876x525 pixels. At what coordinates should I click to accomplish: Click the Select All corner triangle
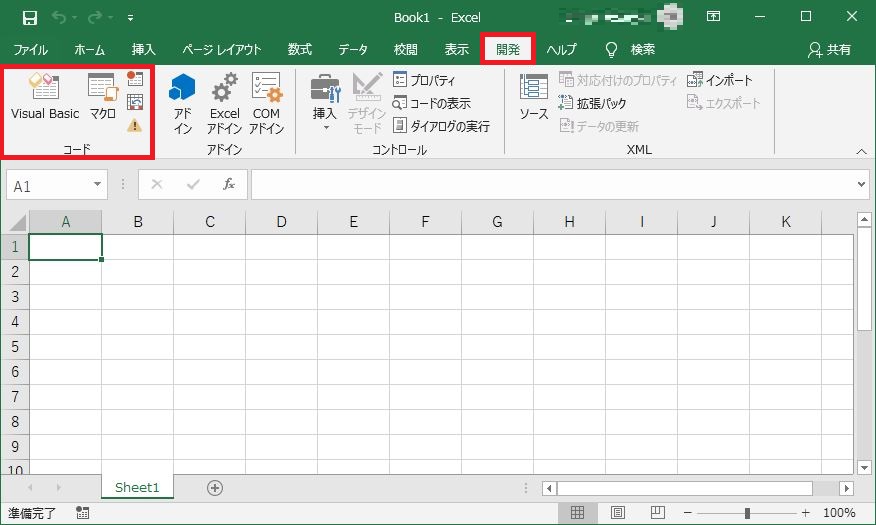[x=18, y=222]
